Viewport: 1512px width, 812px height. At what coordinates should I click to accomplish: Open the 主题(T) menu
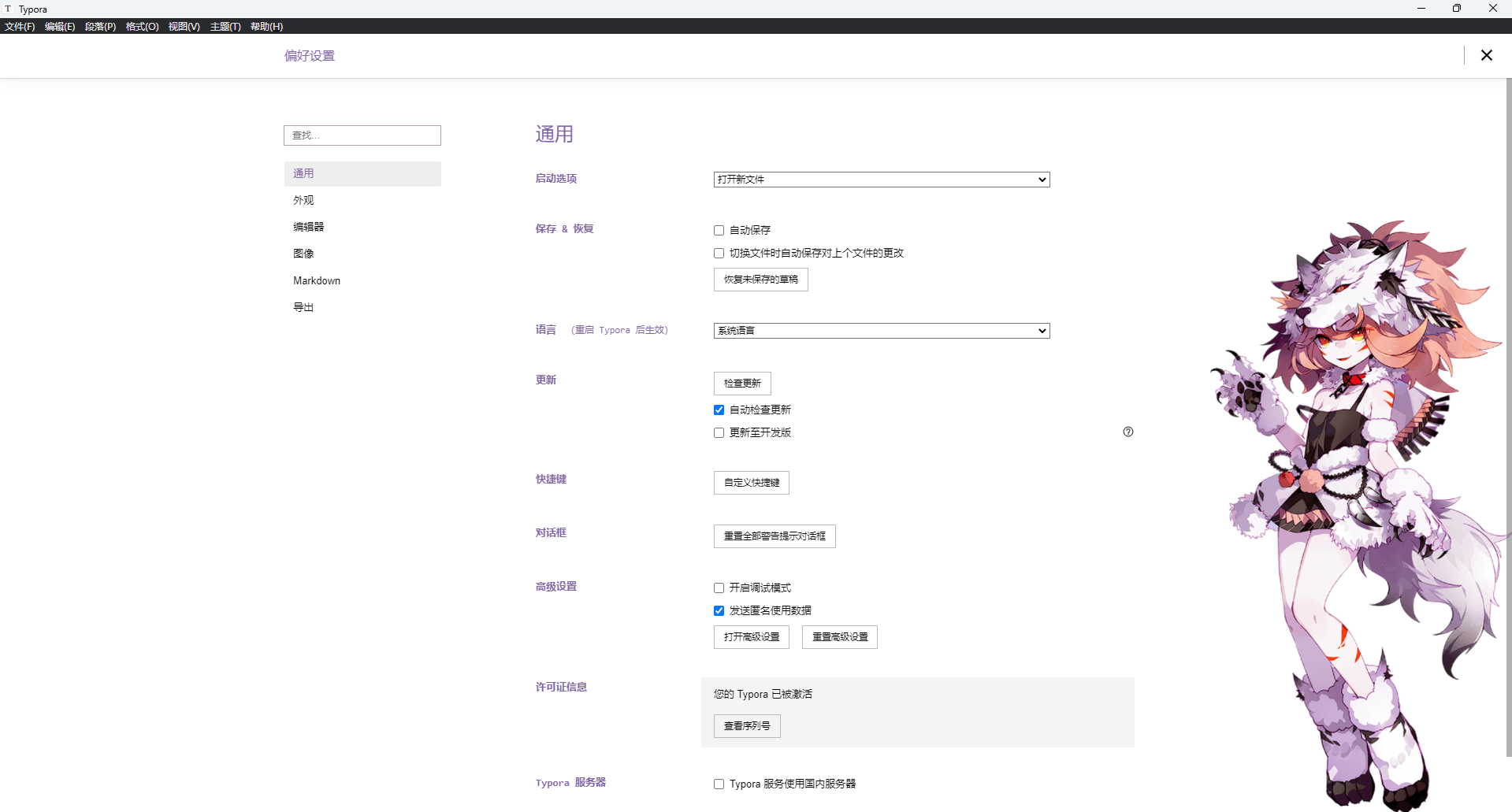click(225, 27)
